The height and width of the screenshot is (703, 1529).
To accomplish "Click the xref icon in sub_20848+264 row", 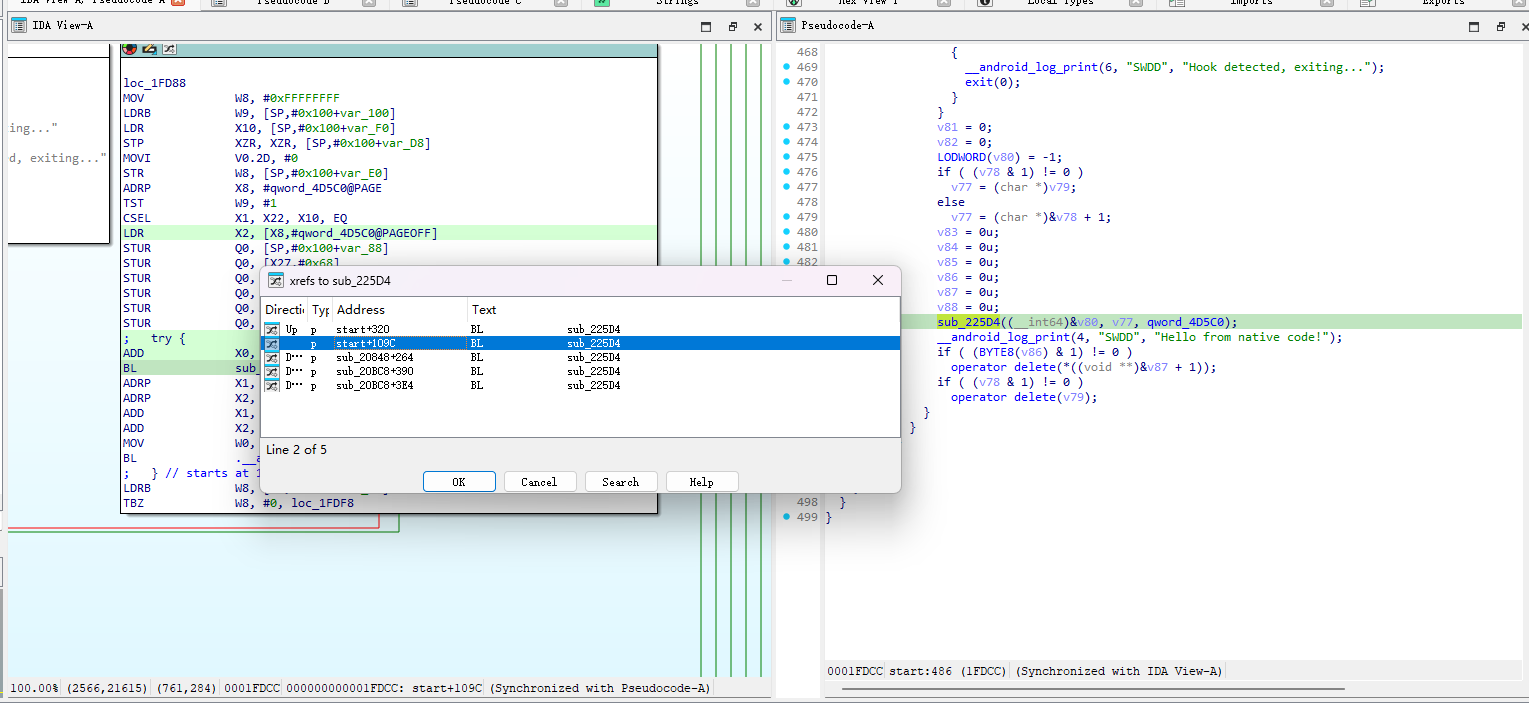I will click(x=271, y=357).
